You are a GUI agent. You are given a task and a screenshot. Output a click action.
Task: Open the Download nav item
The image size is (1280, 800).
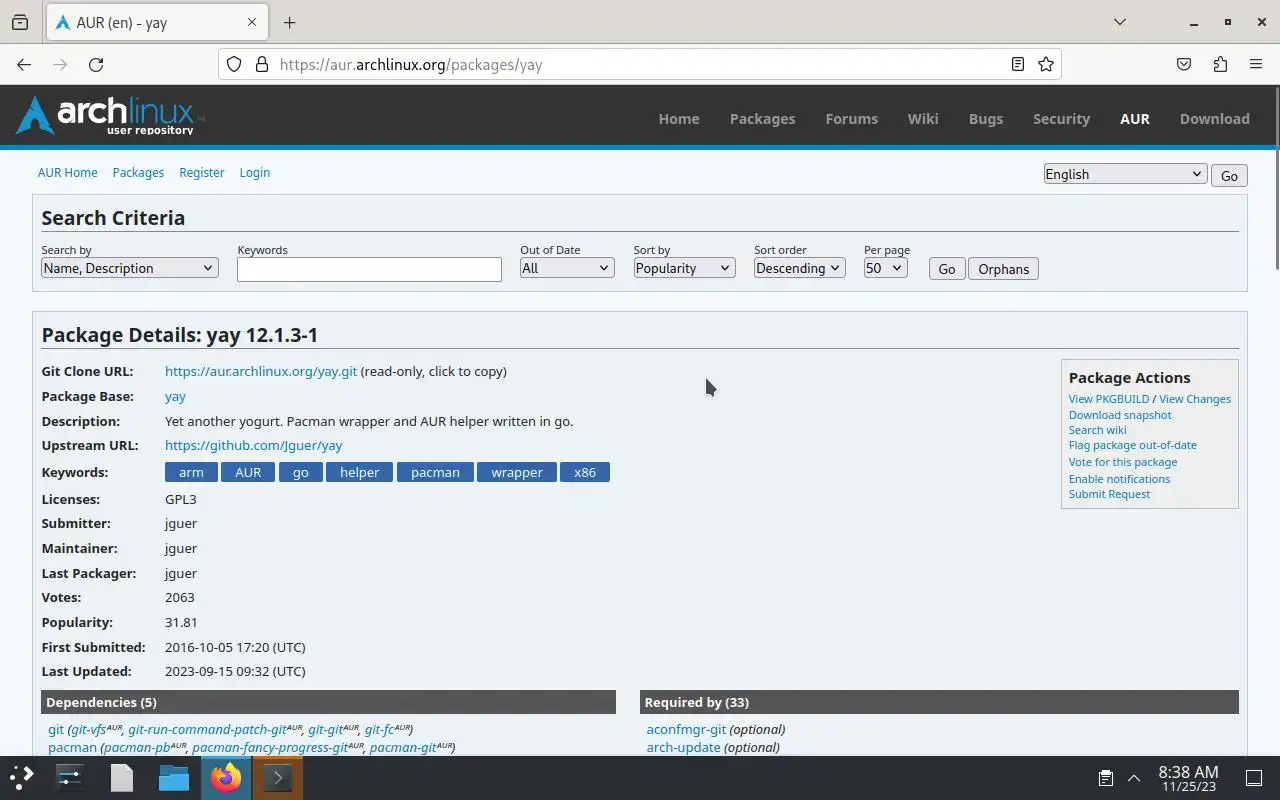(x=1214, y=118)
